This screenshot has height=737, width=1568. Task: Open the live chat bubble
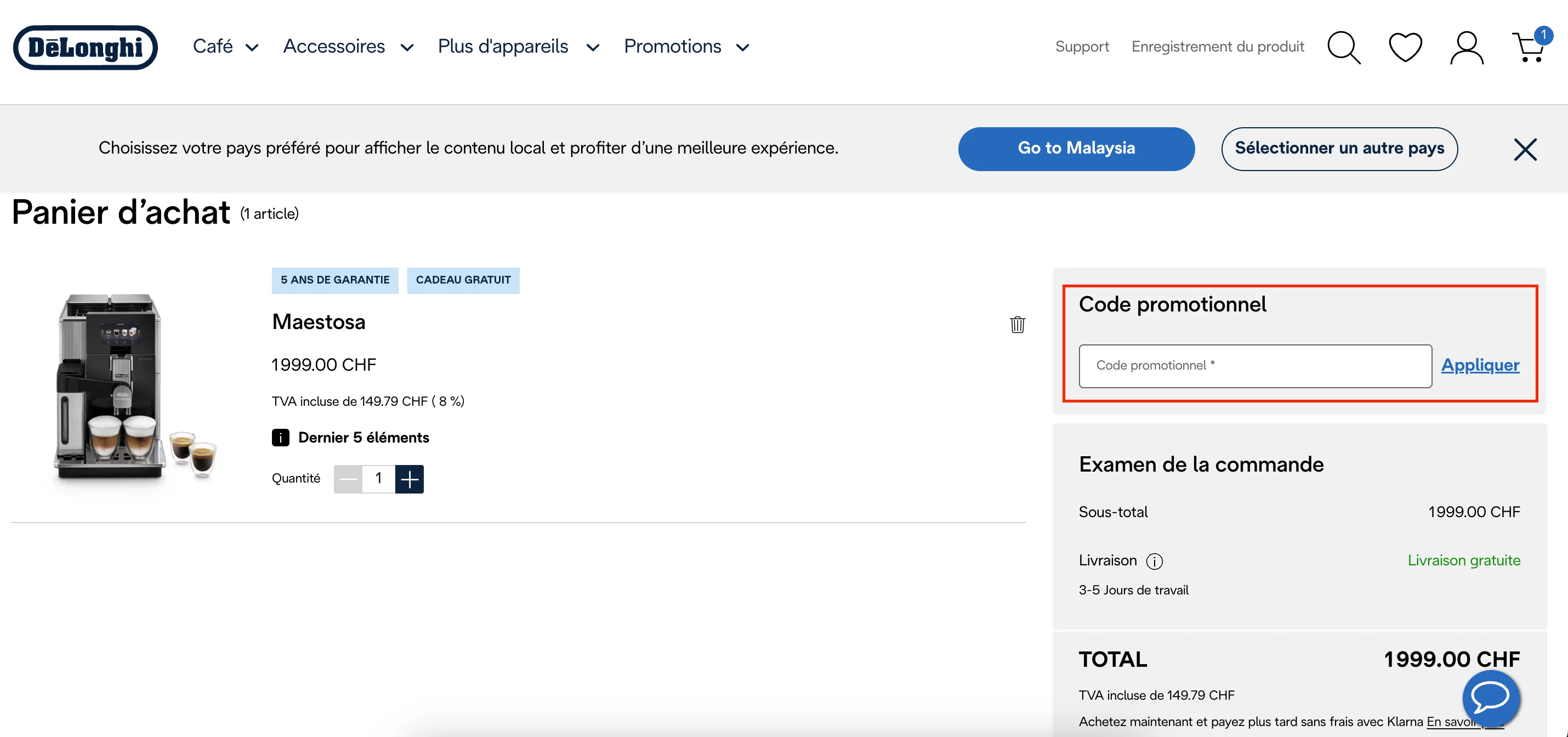(1491, 698)
